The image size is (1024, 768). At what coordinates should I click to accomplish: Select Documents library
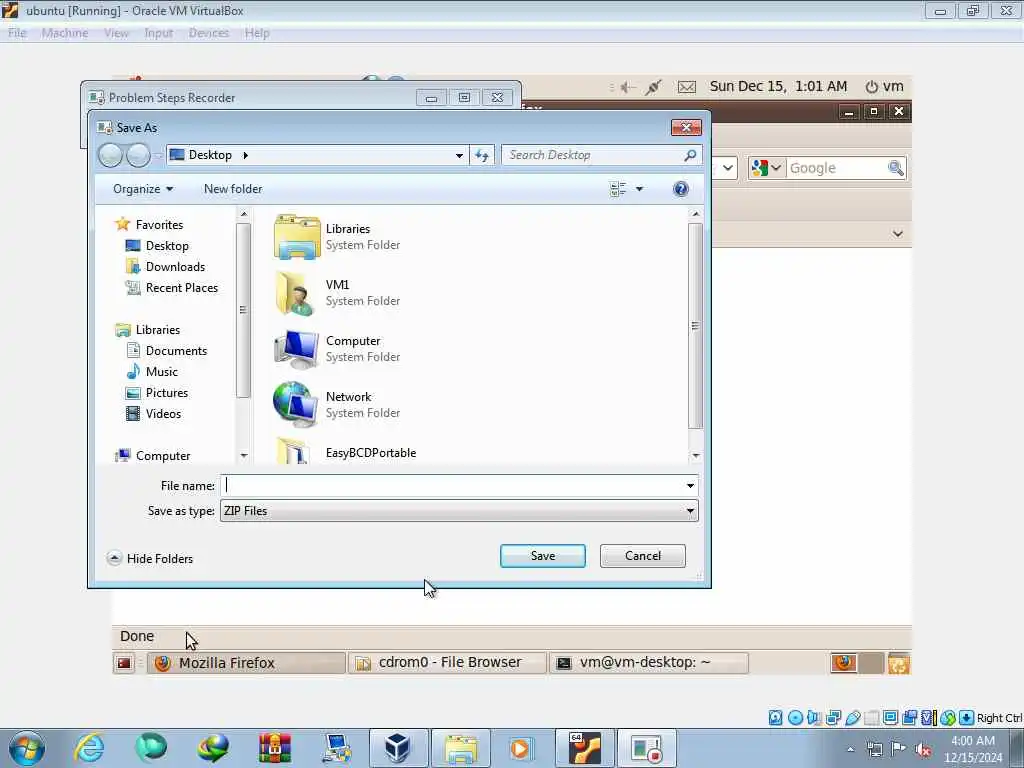[x=167, y=351]
